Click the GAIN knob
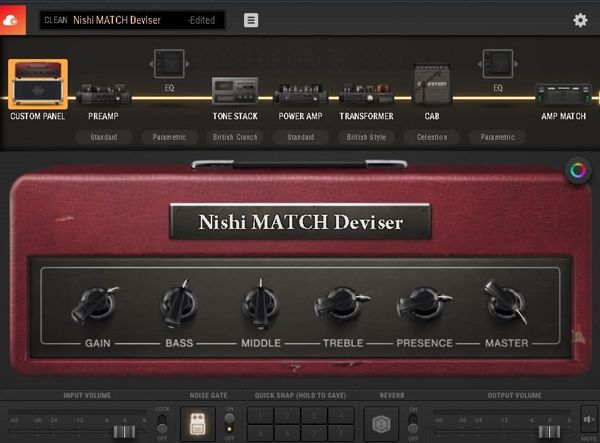Image resolution: width=600 pixels, height=443 pixels. pyautogui.click(x=95, y=305)
